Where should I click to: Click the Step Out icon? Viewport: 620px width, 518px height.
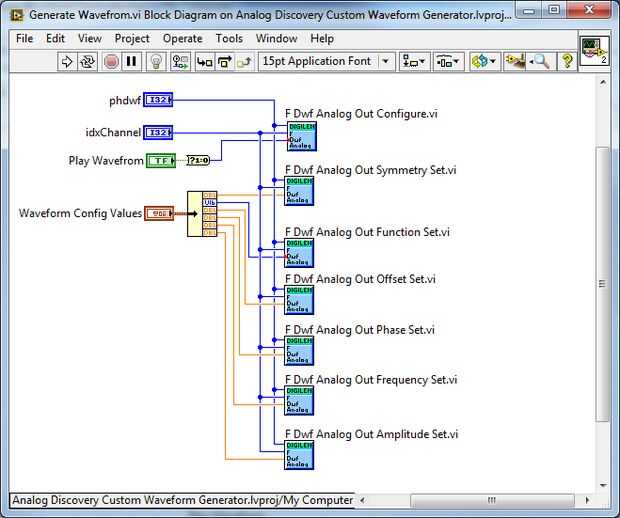click(x=244, y=62)
